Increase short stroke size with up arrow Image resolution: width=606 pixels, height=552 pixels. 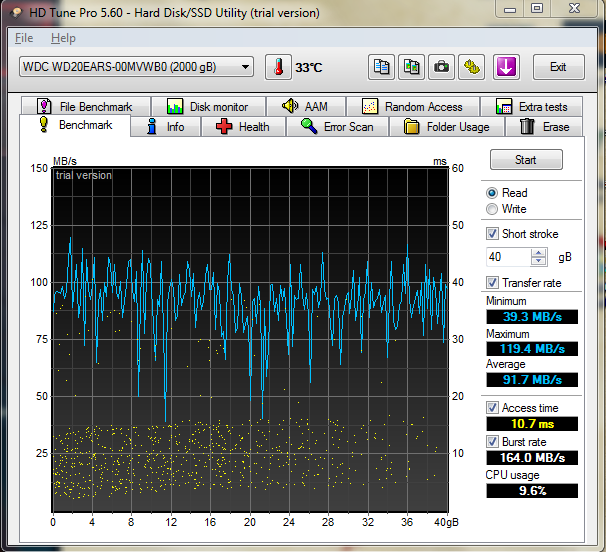coord(538,253)
